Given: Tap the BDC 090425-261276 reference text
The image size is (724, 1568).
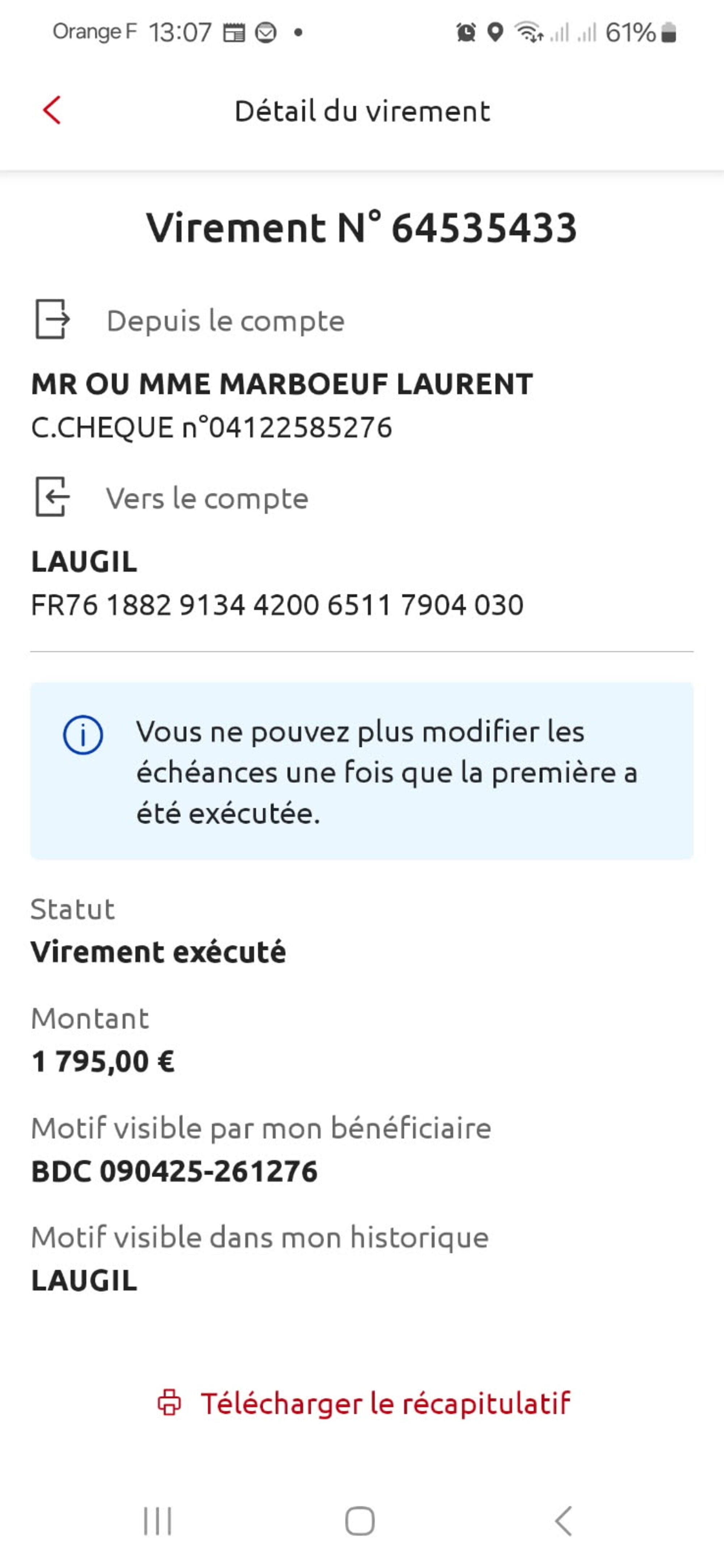Looking at the screenshot, I should [174, 1171].
